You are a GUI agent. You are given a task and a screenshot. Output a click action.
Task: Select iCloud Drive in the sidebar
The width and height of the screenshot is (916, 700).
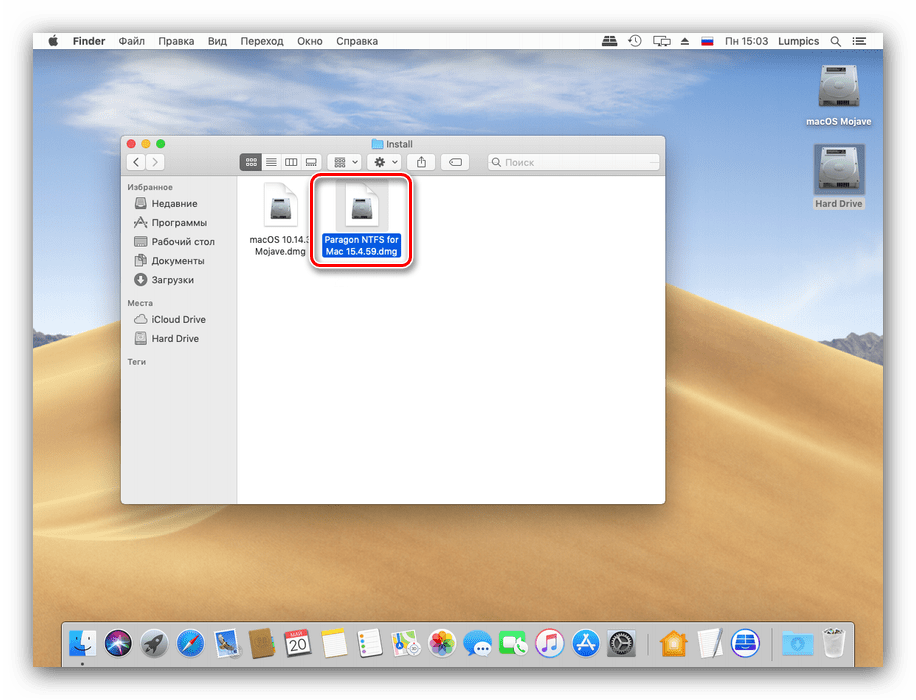(x=179, y=320)
